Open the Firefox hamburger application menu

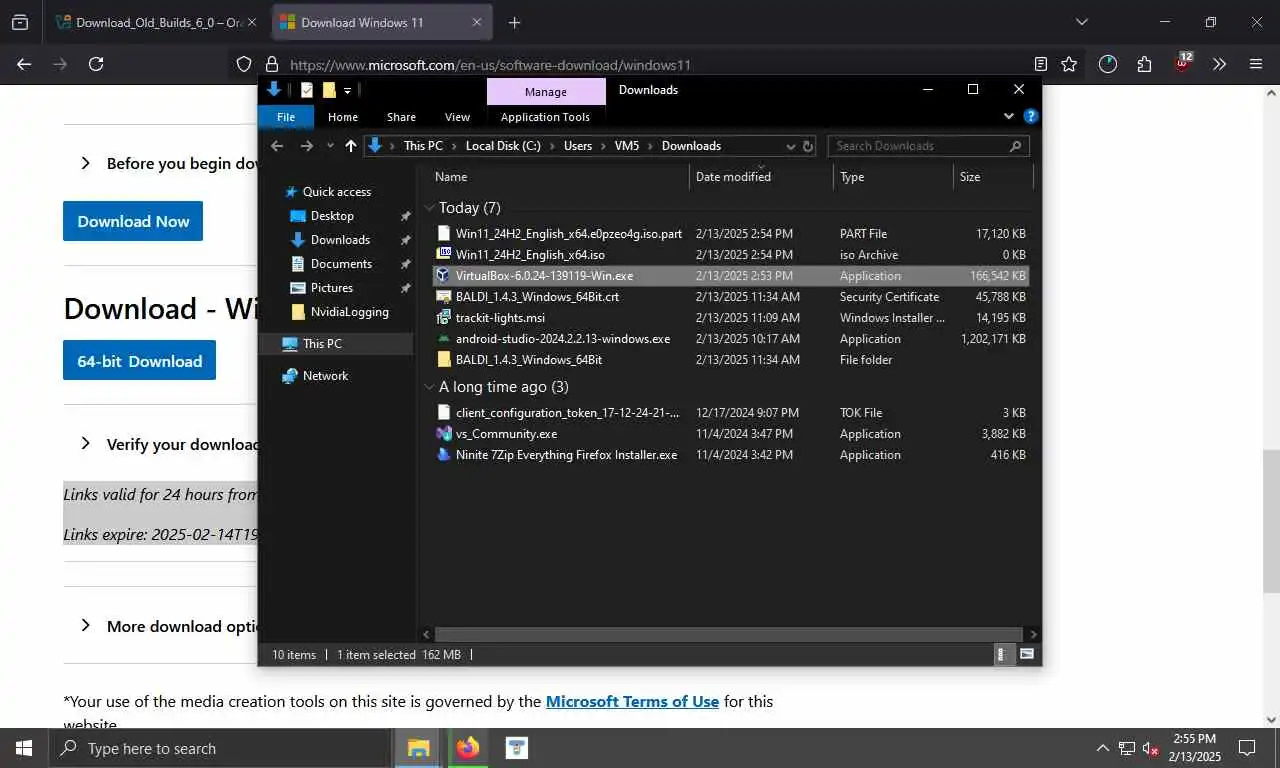[x=1256, y=64]
